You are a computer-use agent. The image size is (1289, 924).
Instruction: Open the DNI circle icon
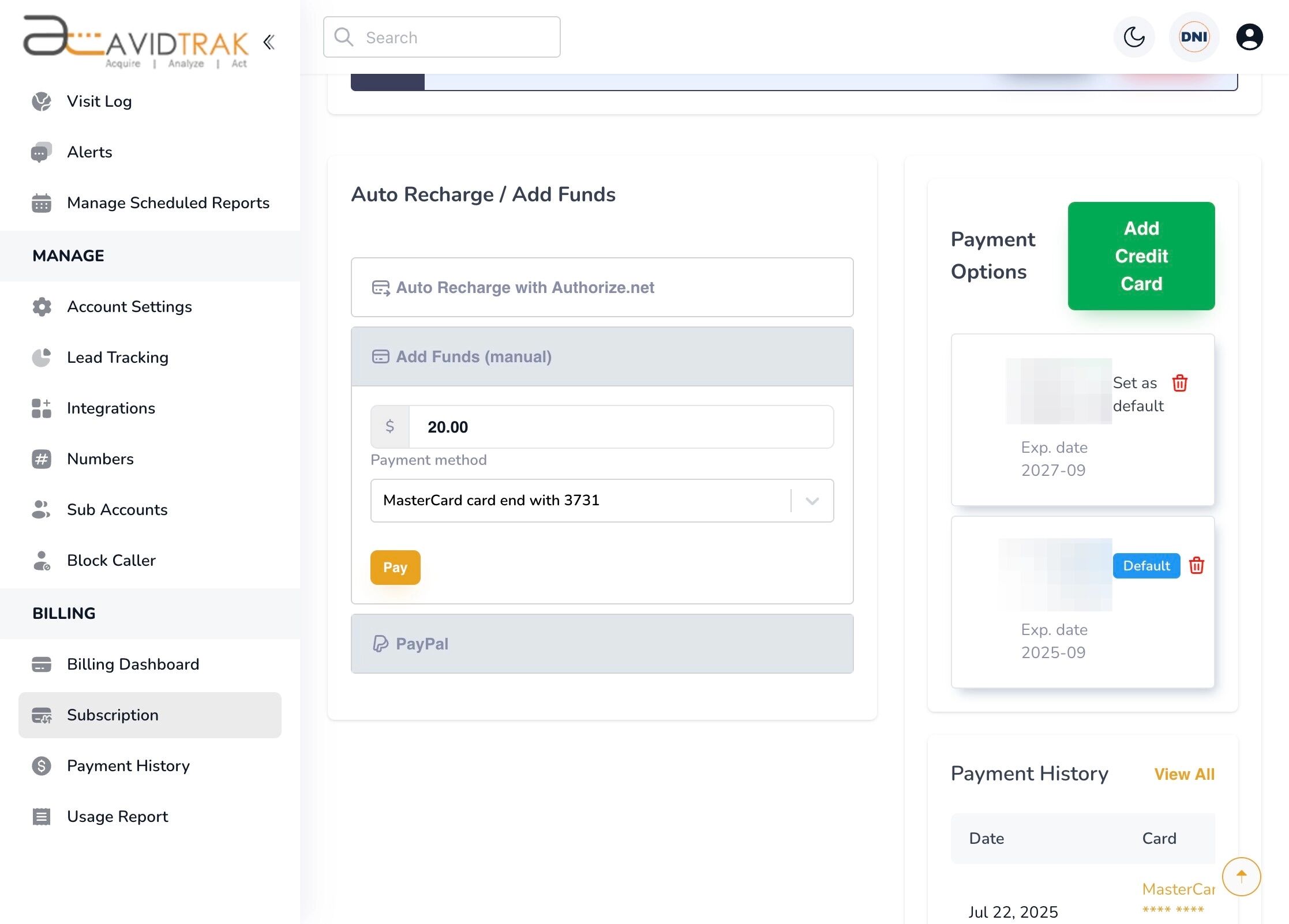(x=1194, y=37)
